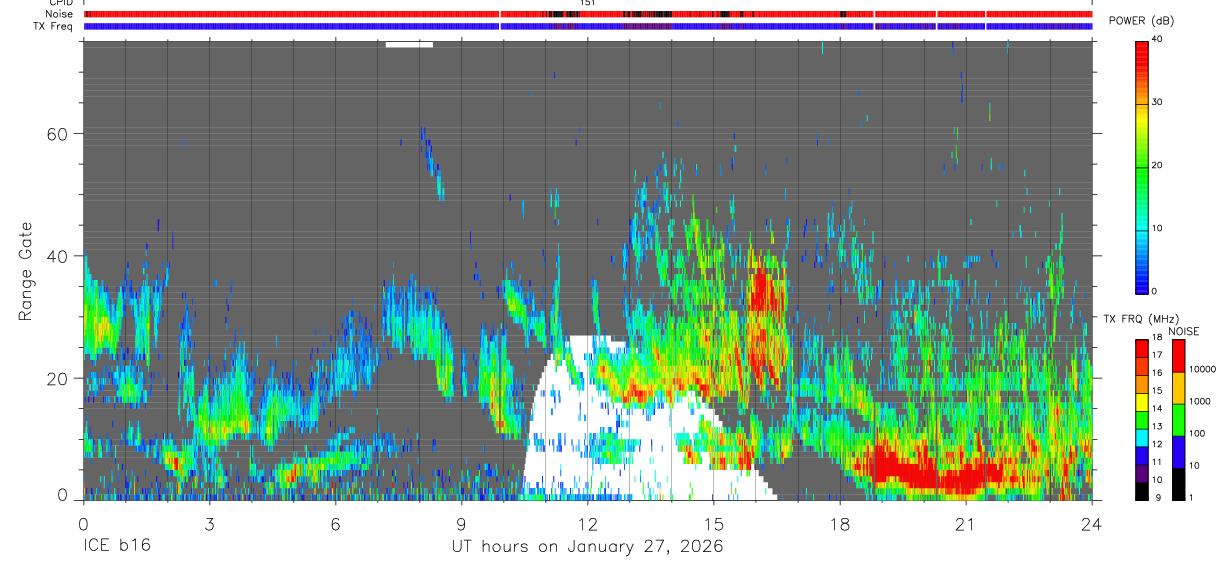Click the "151" CPID value at top
This screenshot has width=1228, height=567.
point(588,3)
